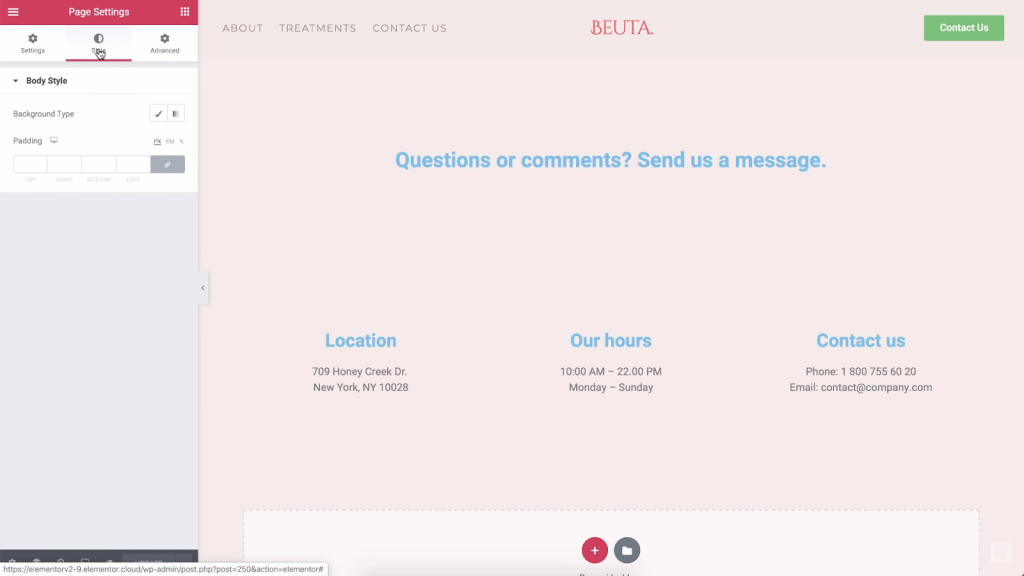Click the Top padding input field
Image resolution: width=1024 pixels, height=576 pixels.
pos(30,164)
